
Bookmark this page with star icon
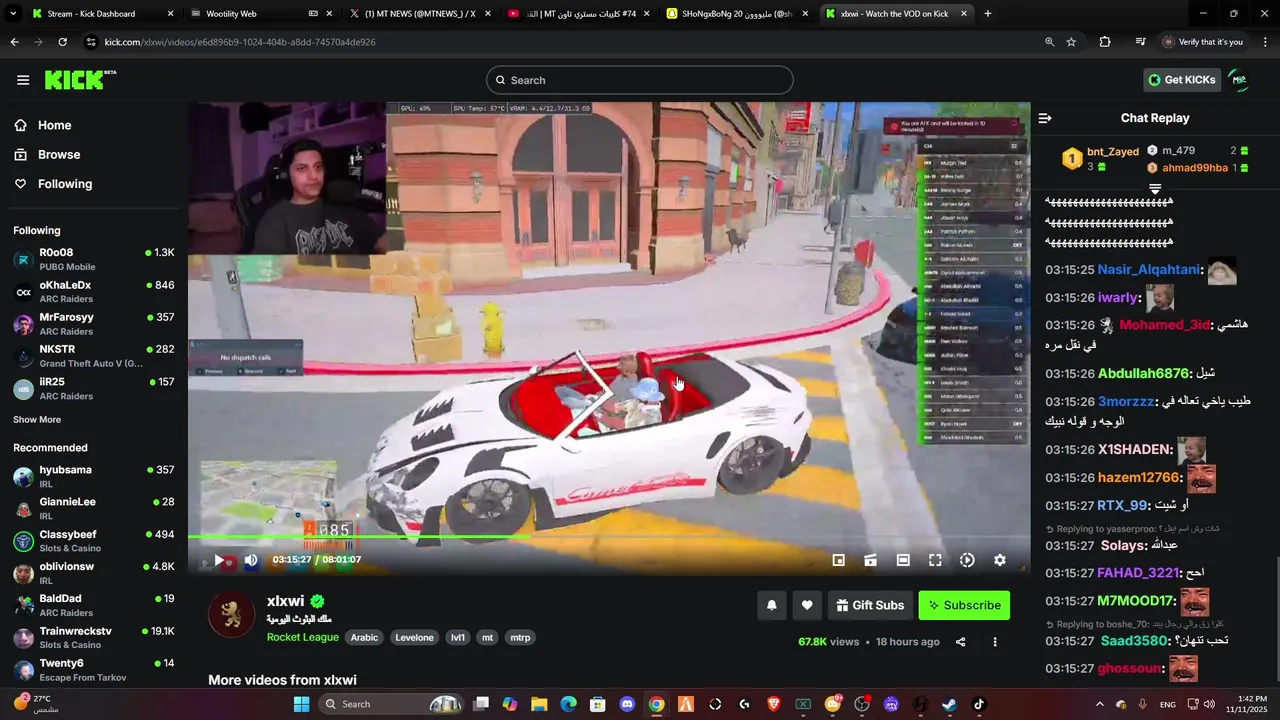pyautogui.click(x=1071, y=42)
